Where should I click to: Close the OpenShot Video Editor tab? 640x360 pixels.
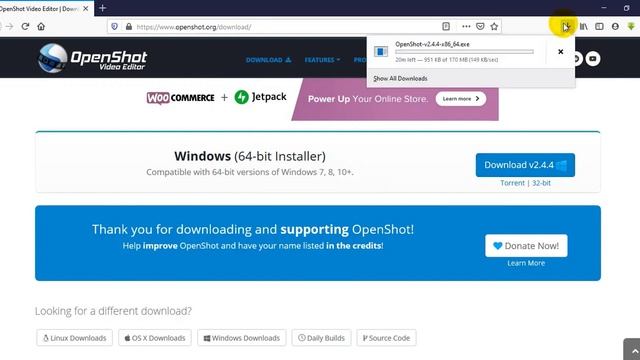tap(86, 8)
